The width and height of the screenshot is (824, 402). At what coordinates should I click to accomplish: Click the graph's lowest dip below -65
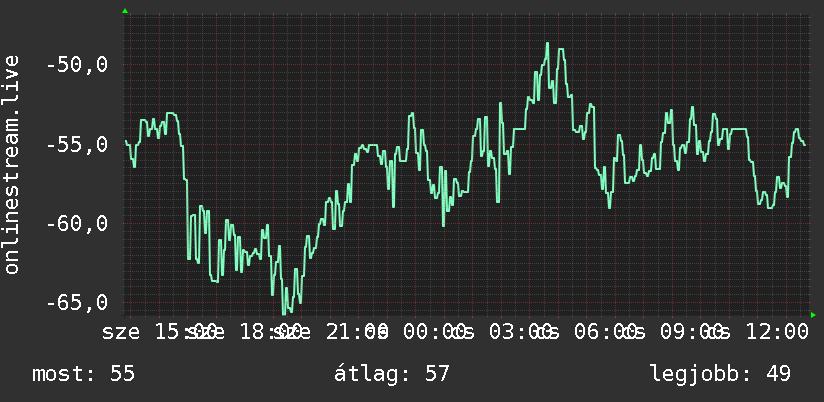click(x=284, y=313)
